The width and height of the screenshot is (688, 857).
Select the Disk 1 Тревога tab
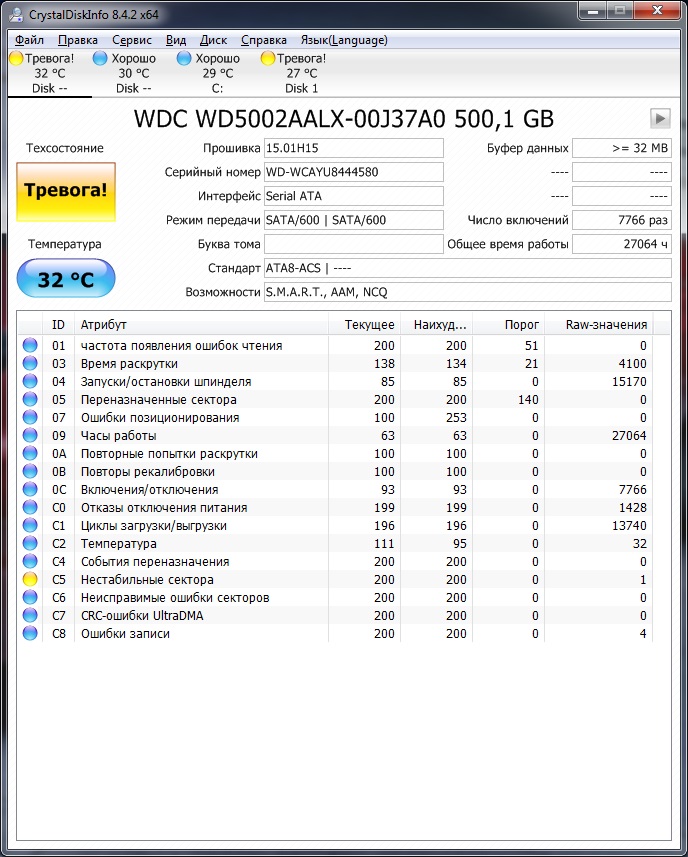[x=302, y=73]
